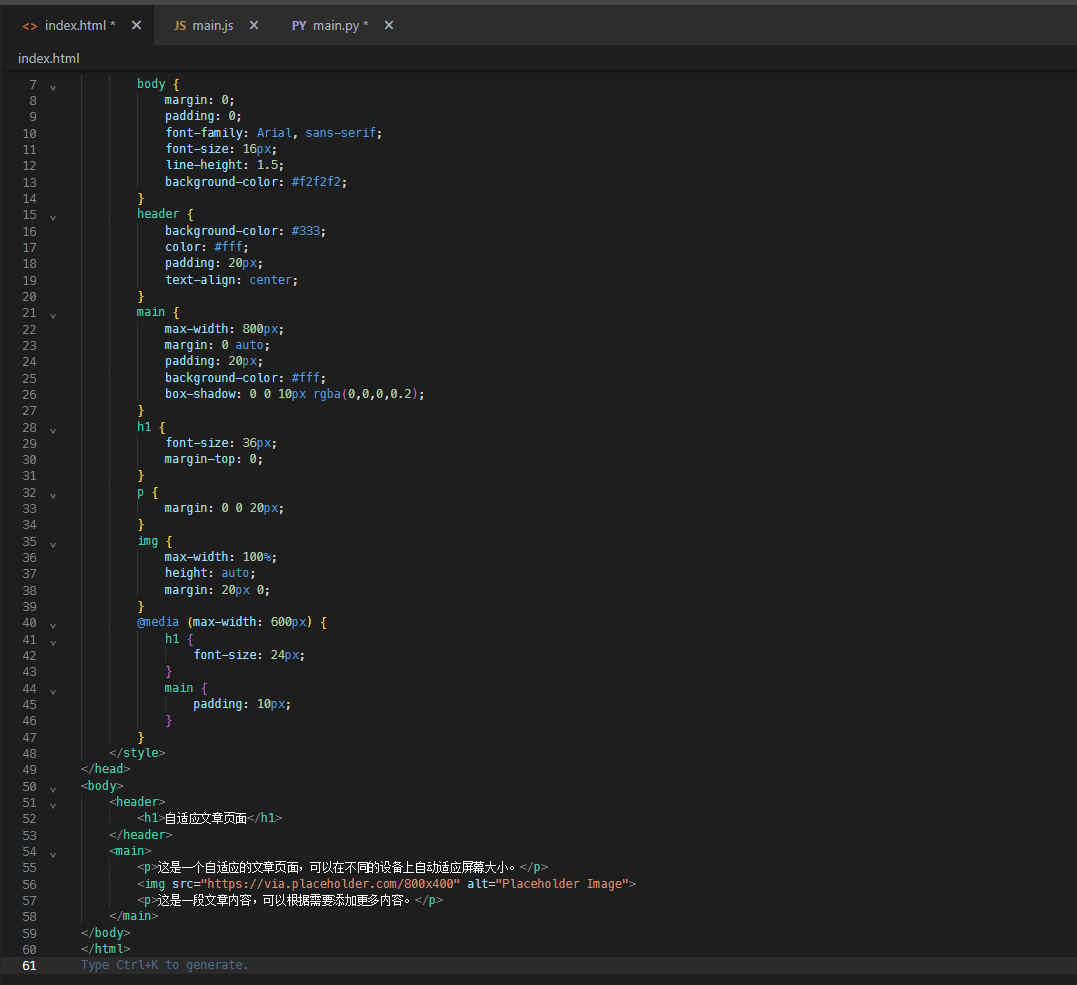The height and width of the screenshot is (985, 1077).
Task: Collapse the header tag at line 51
Action: pyautogui.click(x=53, y=806)
